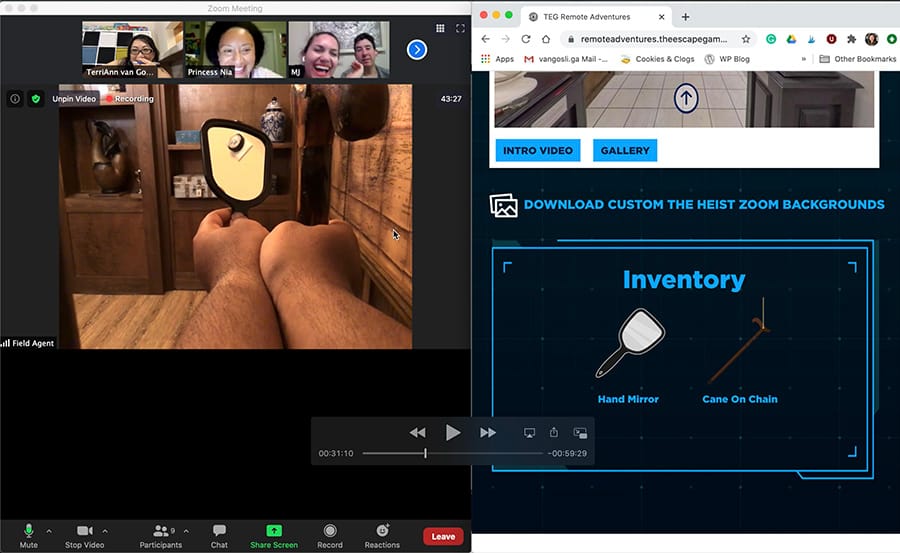The image size is (900, 553).
Task: Select Hand Mirror inventory item
Action: pos(629,356)
